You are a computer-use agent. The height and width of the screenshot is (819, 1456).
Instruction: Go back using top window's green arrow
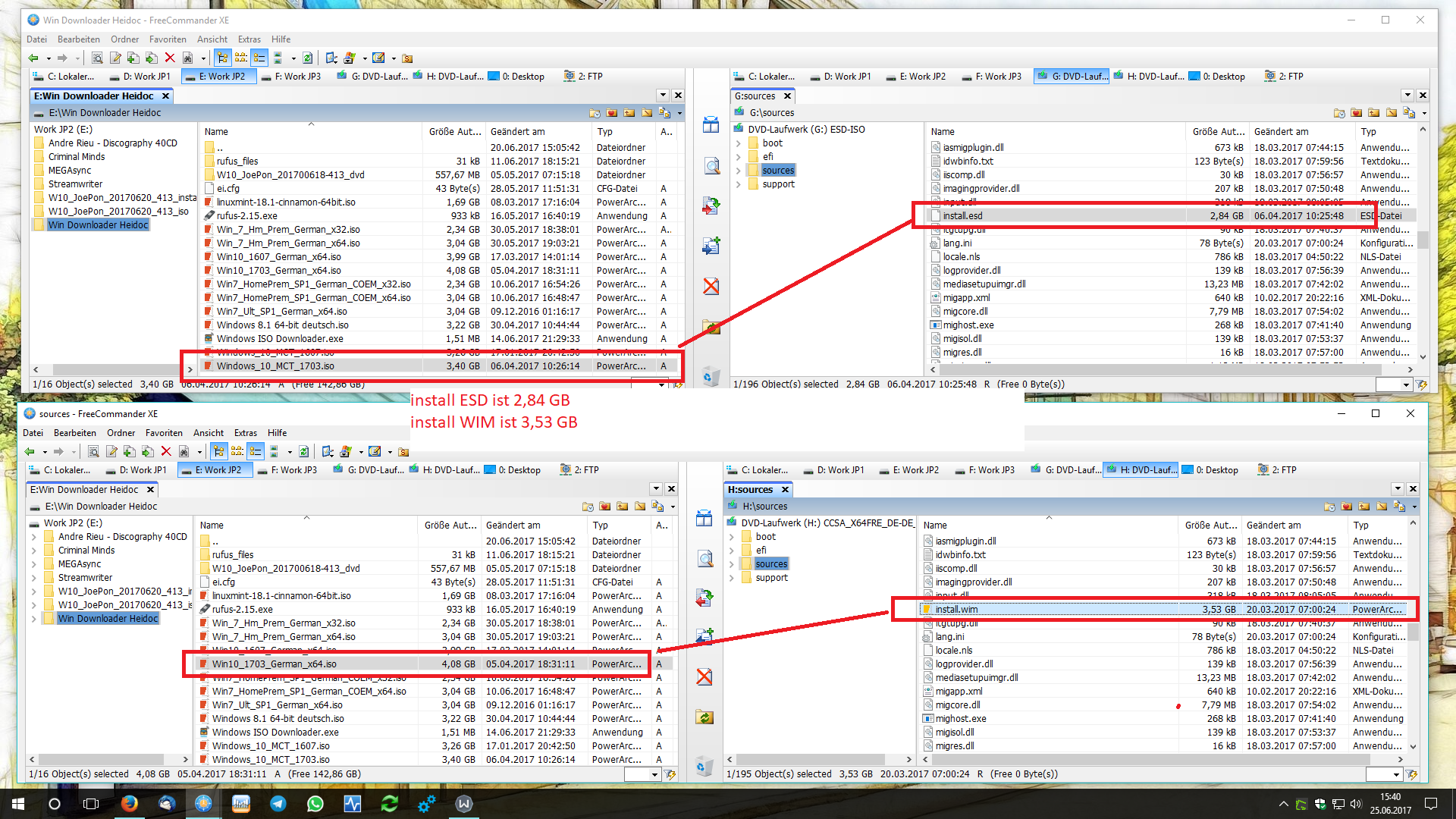33,58
